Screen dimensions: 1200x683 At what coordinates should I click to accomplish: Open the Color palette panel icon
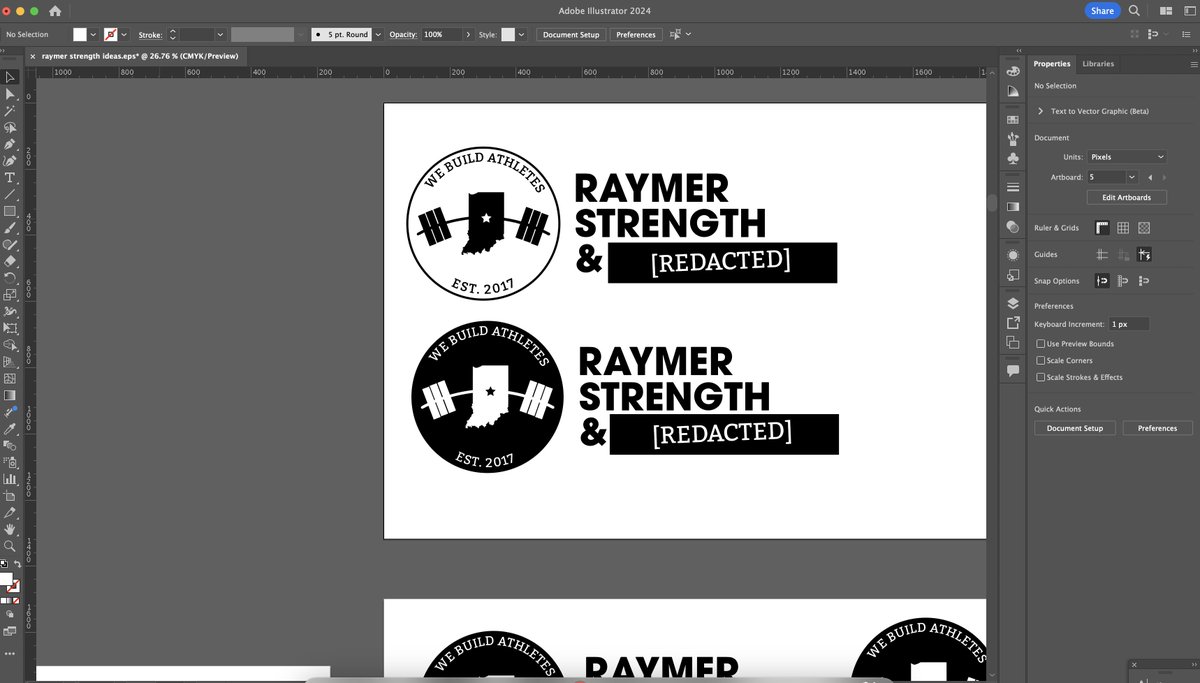1013,69
